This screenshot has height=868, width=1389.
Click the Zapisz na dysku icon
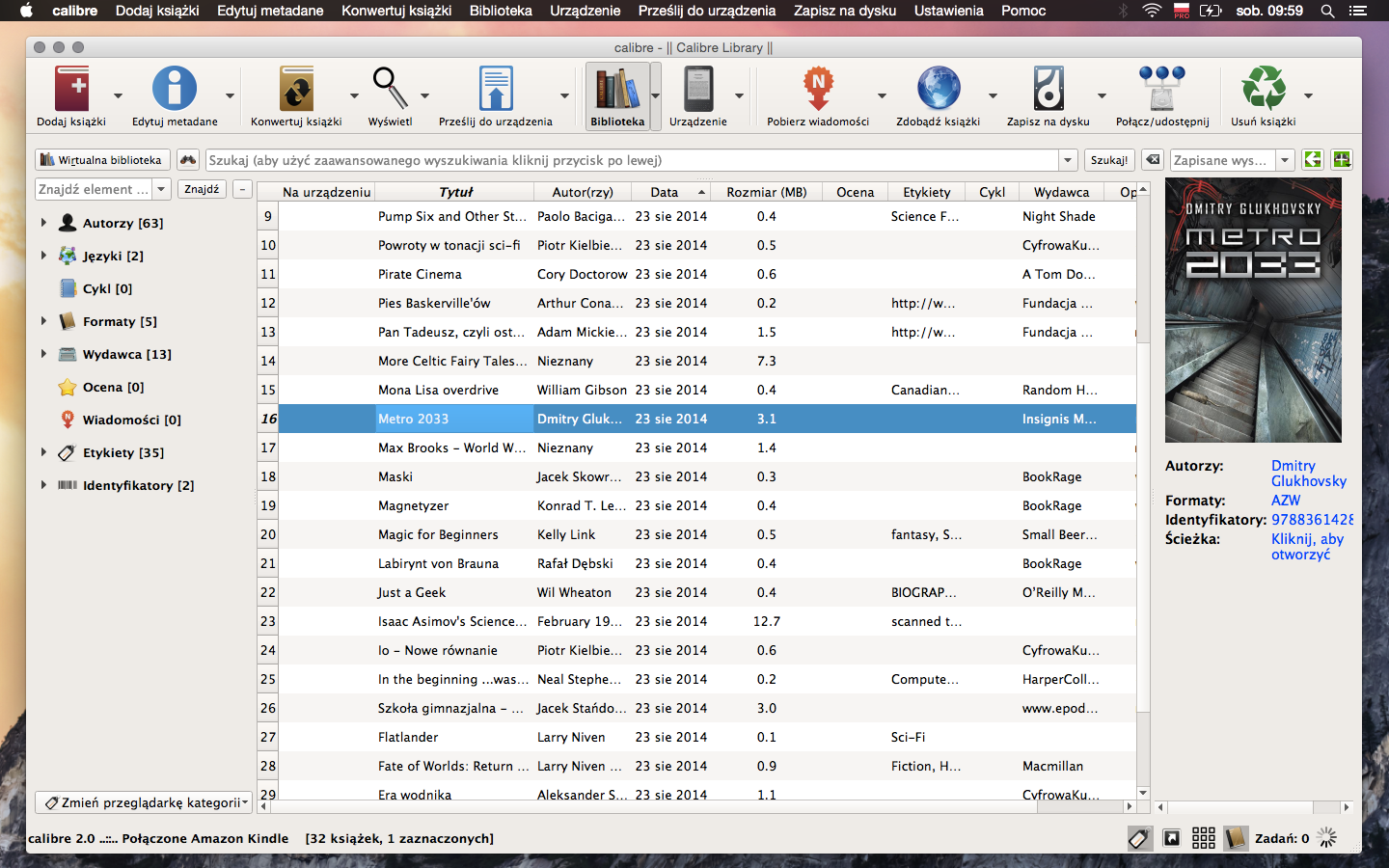[1049, 89]
